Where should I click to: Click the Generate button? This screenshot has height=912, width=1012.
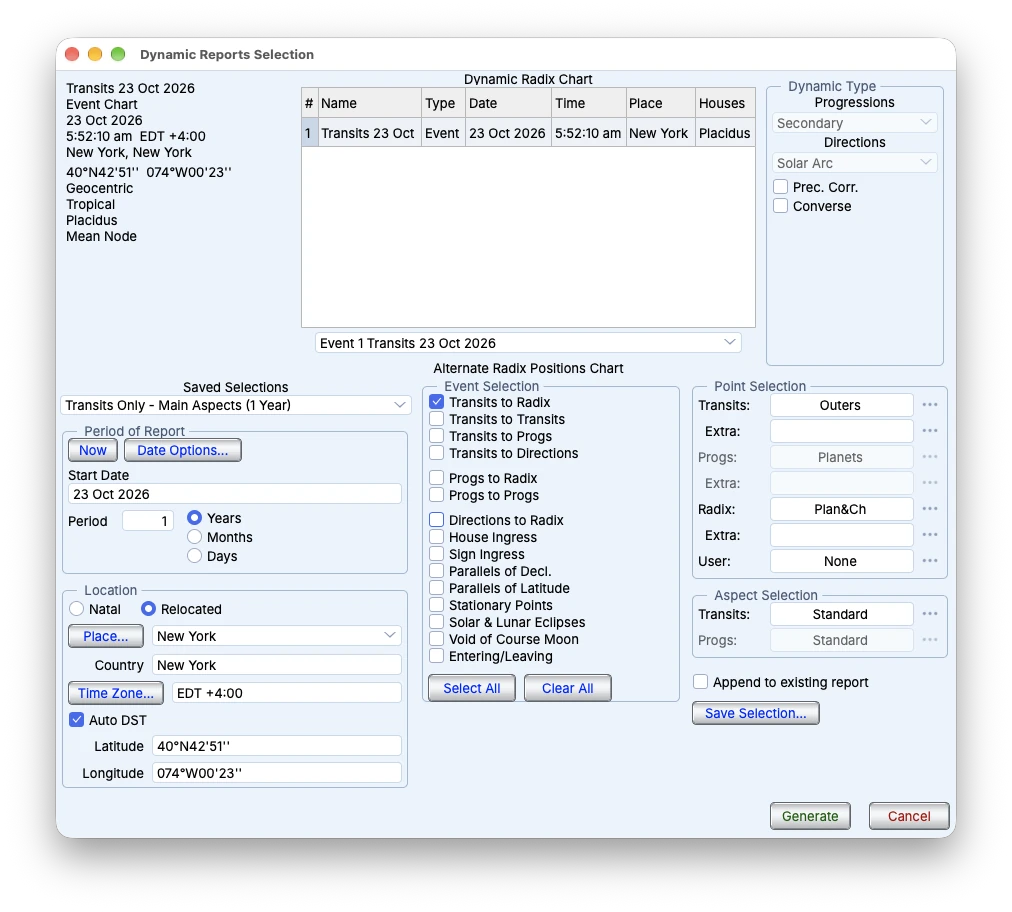tap(810, 816)
